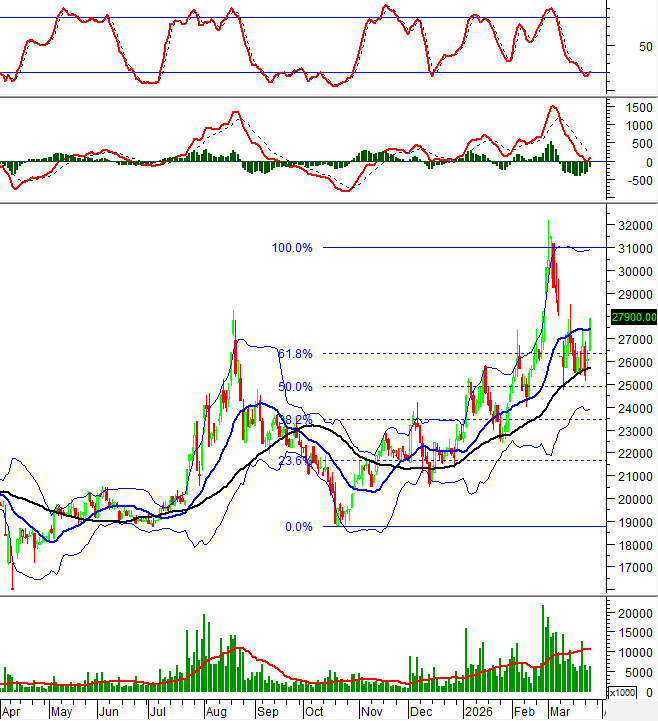Click the 20000 value on volume axis
Screen dimensions: 658x721
tap(632, 613)
